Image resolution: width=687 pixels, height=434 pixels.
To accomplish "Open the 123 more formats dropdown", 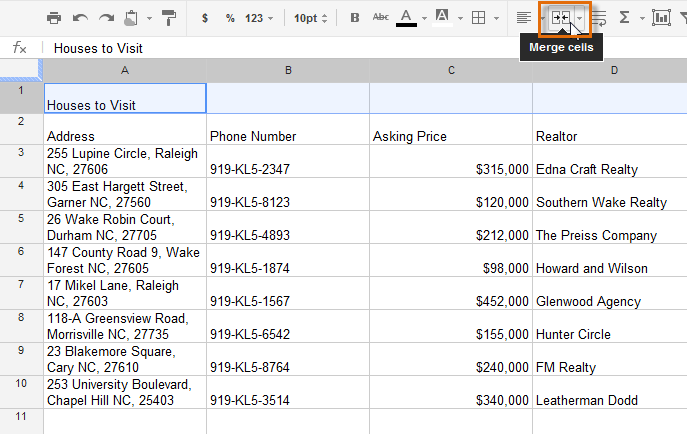I will (259, 18).
